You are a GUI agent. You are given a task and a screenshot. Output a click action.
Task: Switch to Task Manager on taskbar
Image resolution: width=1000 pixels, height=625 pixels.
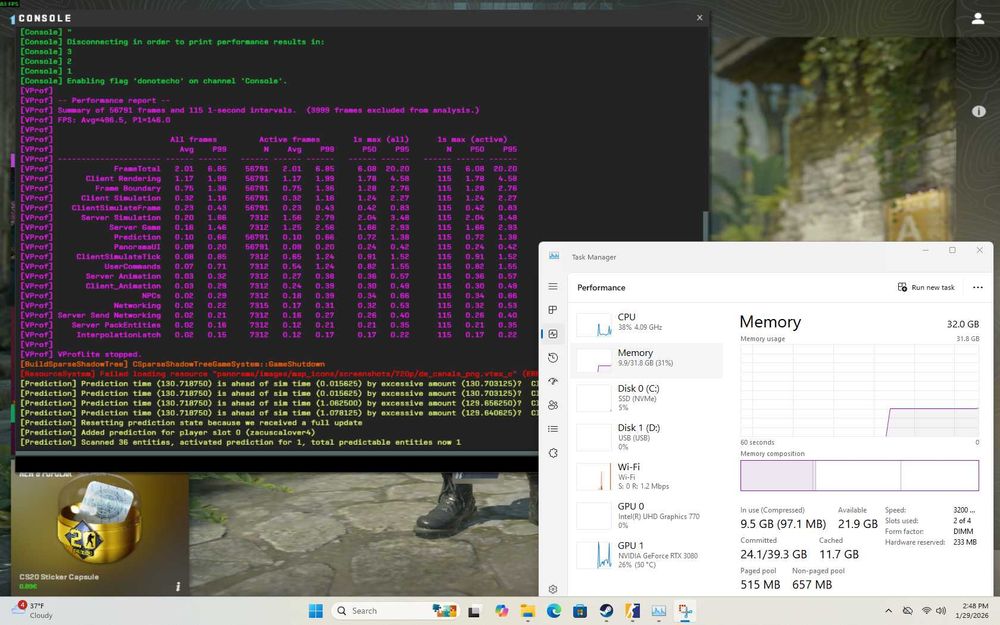(x=658, y=611)
